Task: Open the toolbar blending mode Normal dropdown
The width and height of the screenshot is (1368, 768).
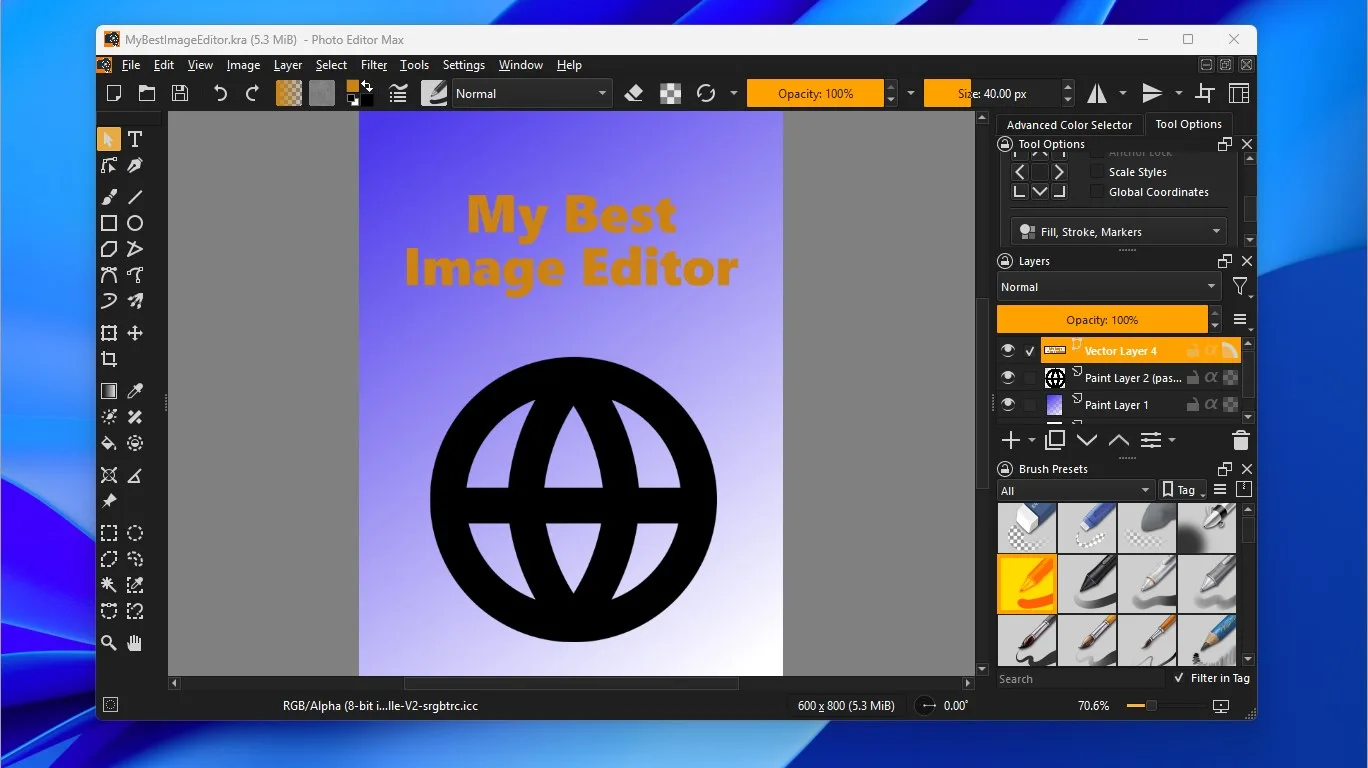Action: pos(532,93)
